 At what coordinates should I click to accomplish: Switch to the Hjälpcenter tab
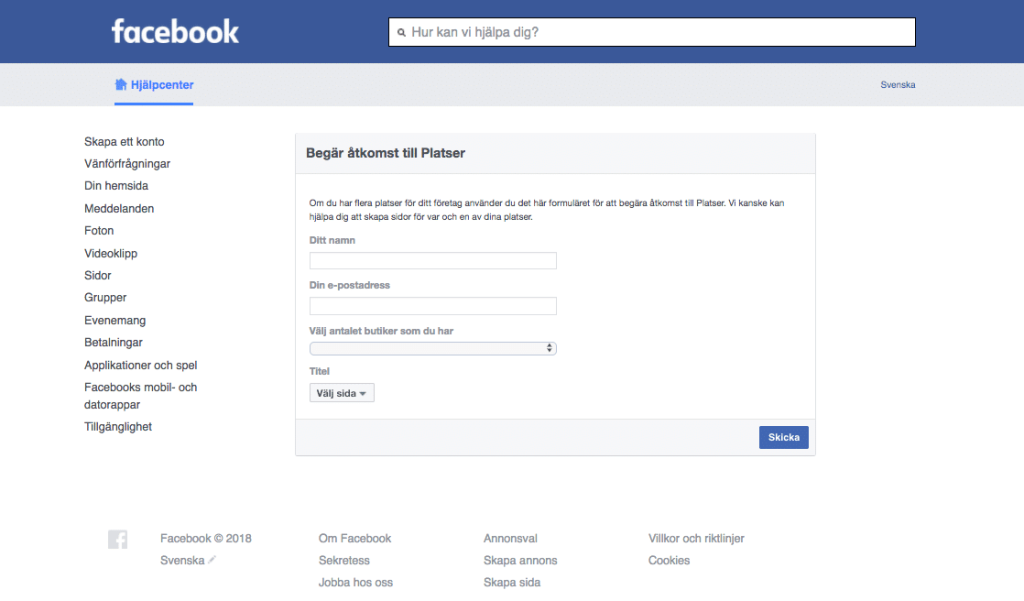coord(154,84)
